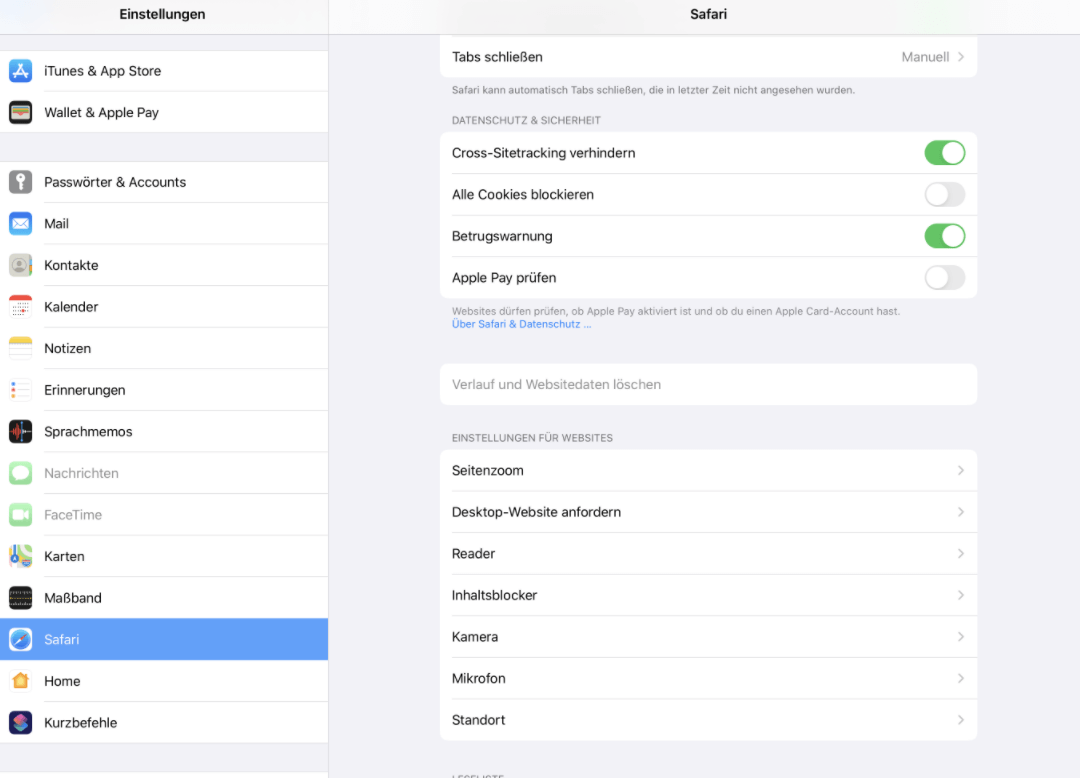This screenshot has height=778, width=1080.
Task: Open Desktop-Website anfordern row
Action: coord(707,512)
